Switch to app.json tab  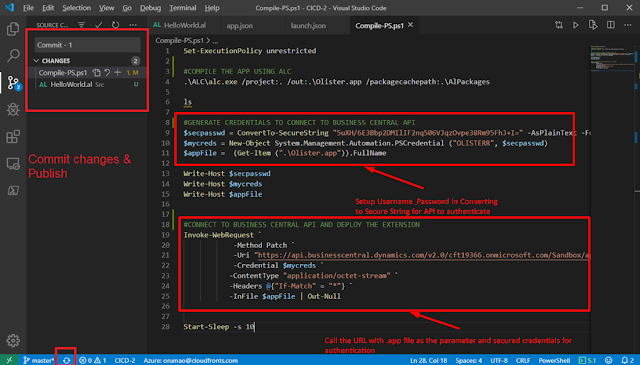[240, 25]
